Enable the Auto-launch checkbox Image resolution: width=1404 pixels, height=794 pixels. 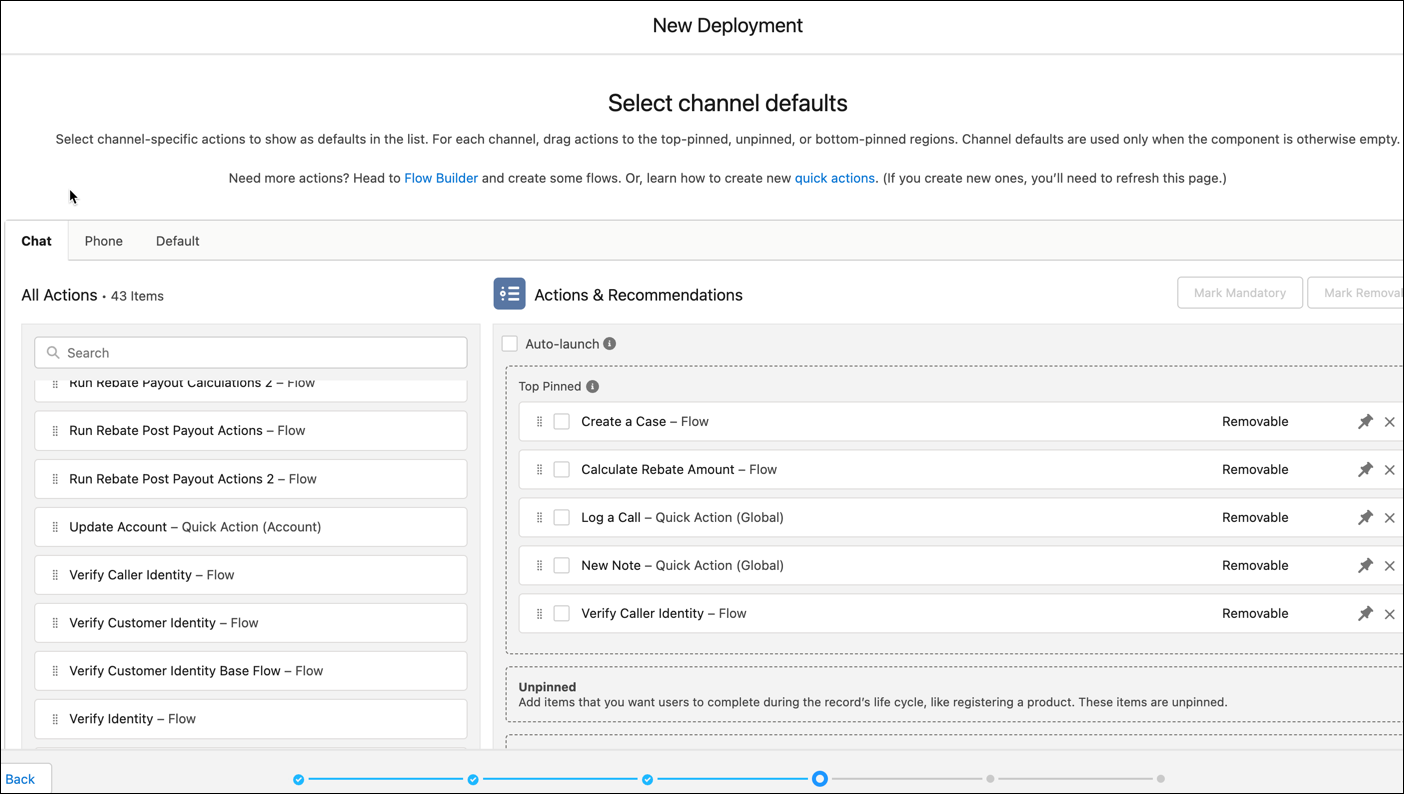(x=510, y=343)
